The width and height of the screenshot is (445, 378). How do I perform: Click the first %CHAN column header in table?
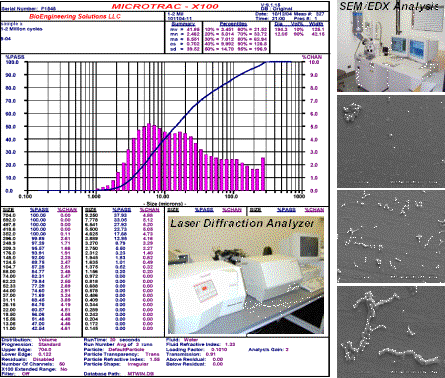(x=67, y=210)
